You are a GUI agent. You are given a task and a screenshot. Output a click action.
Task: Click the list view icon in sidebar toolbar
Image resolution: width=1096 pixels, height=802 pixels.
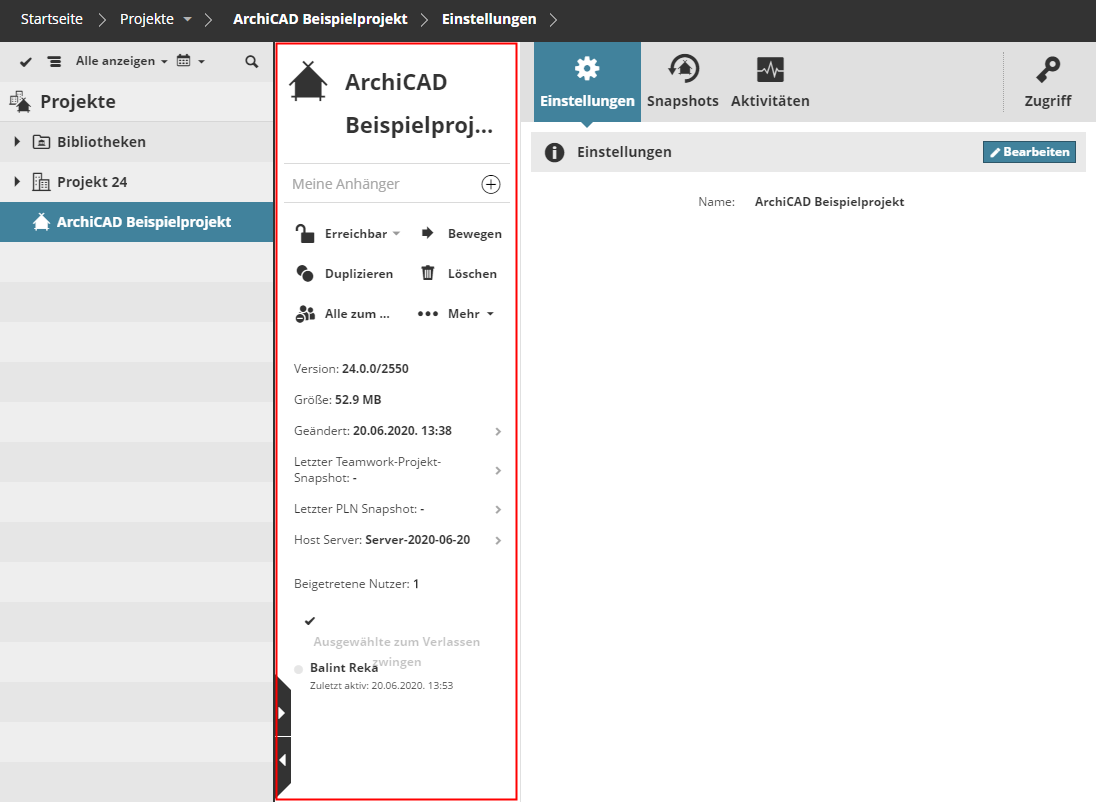[54, 62]
